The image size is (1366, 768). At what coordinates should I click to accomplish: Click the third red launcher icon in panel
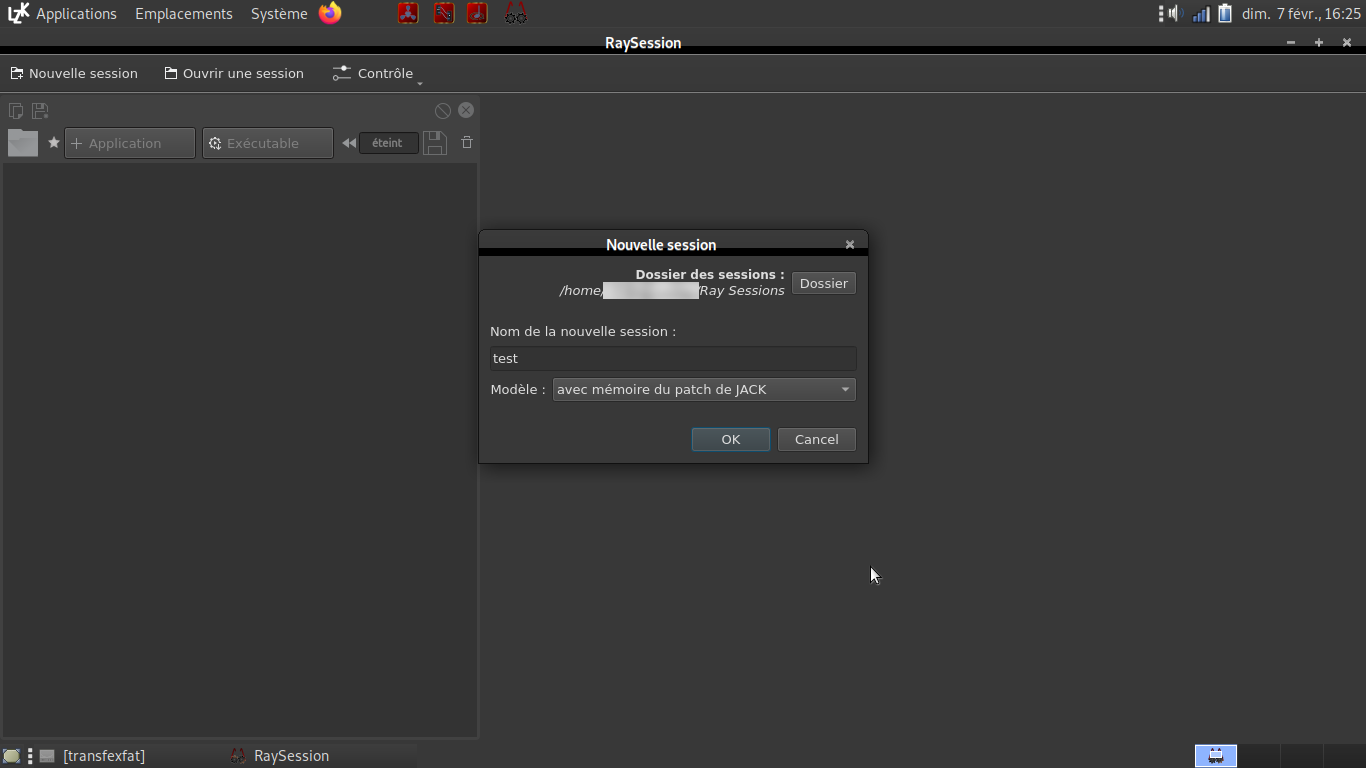click(478, 13)
